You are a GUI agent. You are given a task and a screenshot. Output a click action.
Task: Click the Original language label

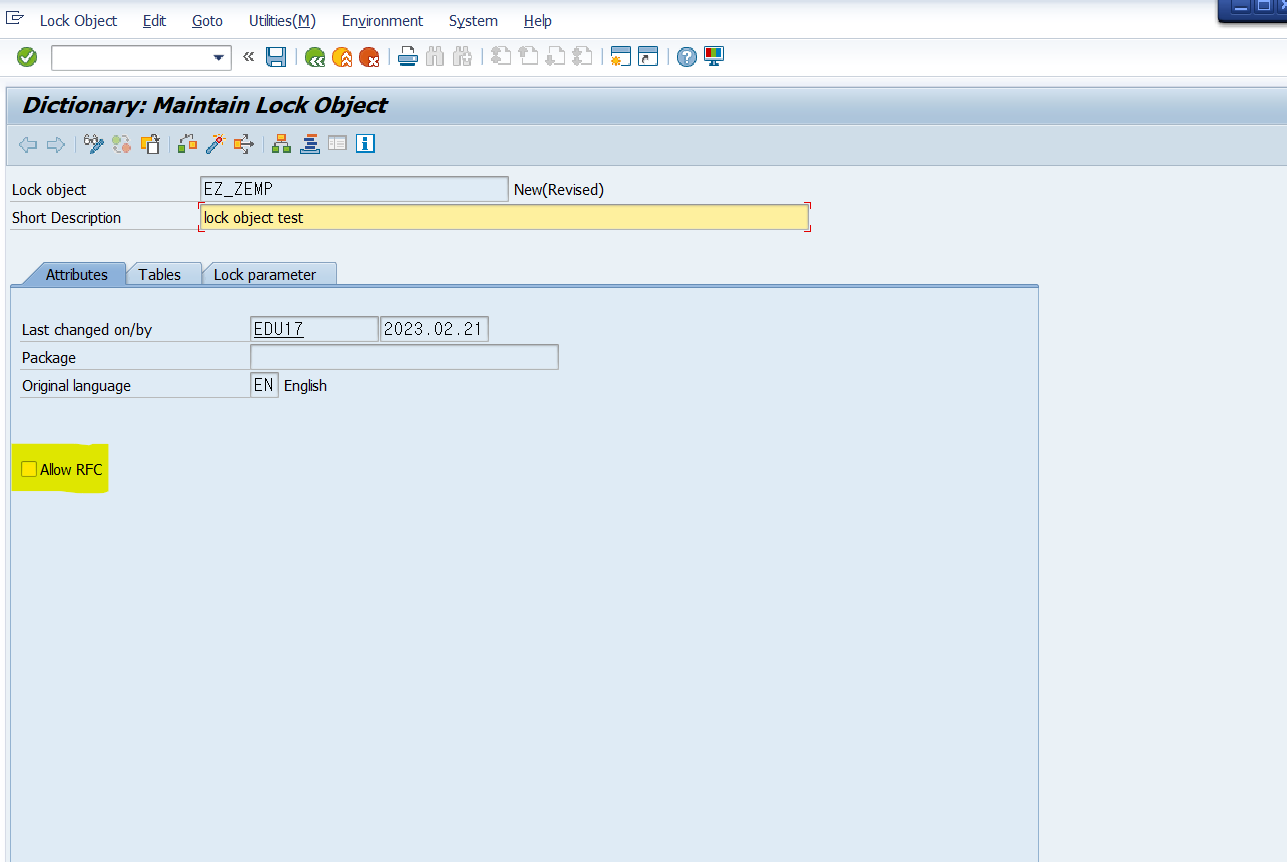pyautogui.click(x=76, y=385)
